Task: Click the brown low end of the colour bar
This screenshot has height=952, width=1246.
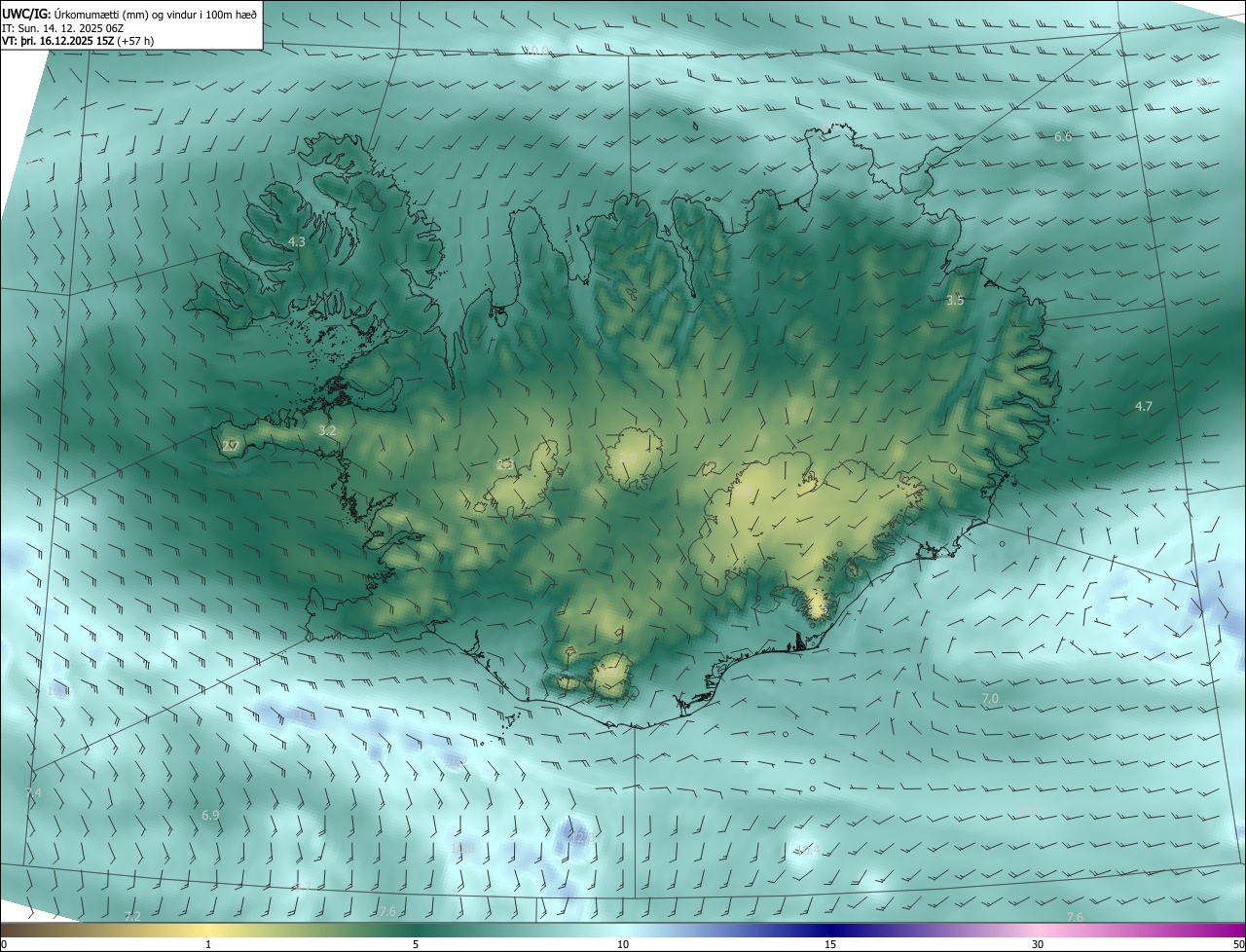Action: [x=29, y=931]
